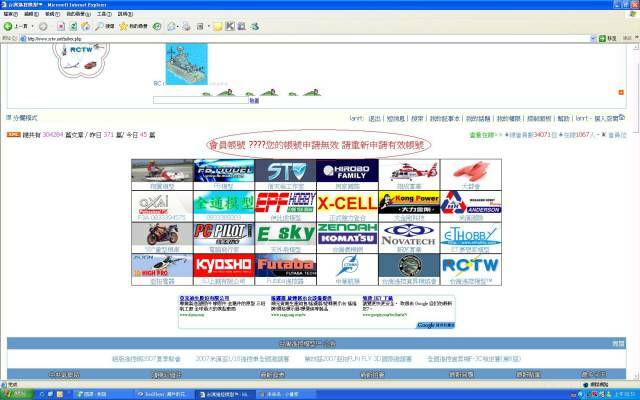Click the grey Forward arrow button
Screen dimensions: 640x400
coord(43,27)
